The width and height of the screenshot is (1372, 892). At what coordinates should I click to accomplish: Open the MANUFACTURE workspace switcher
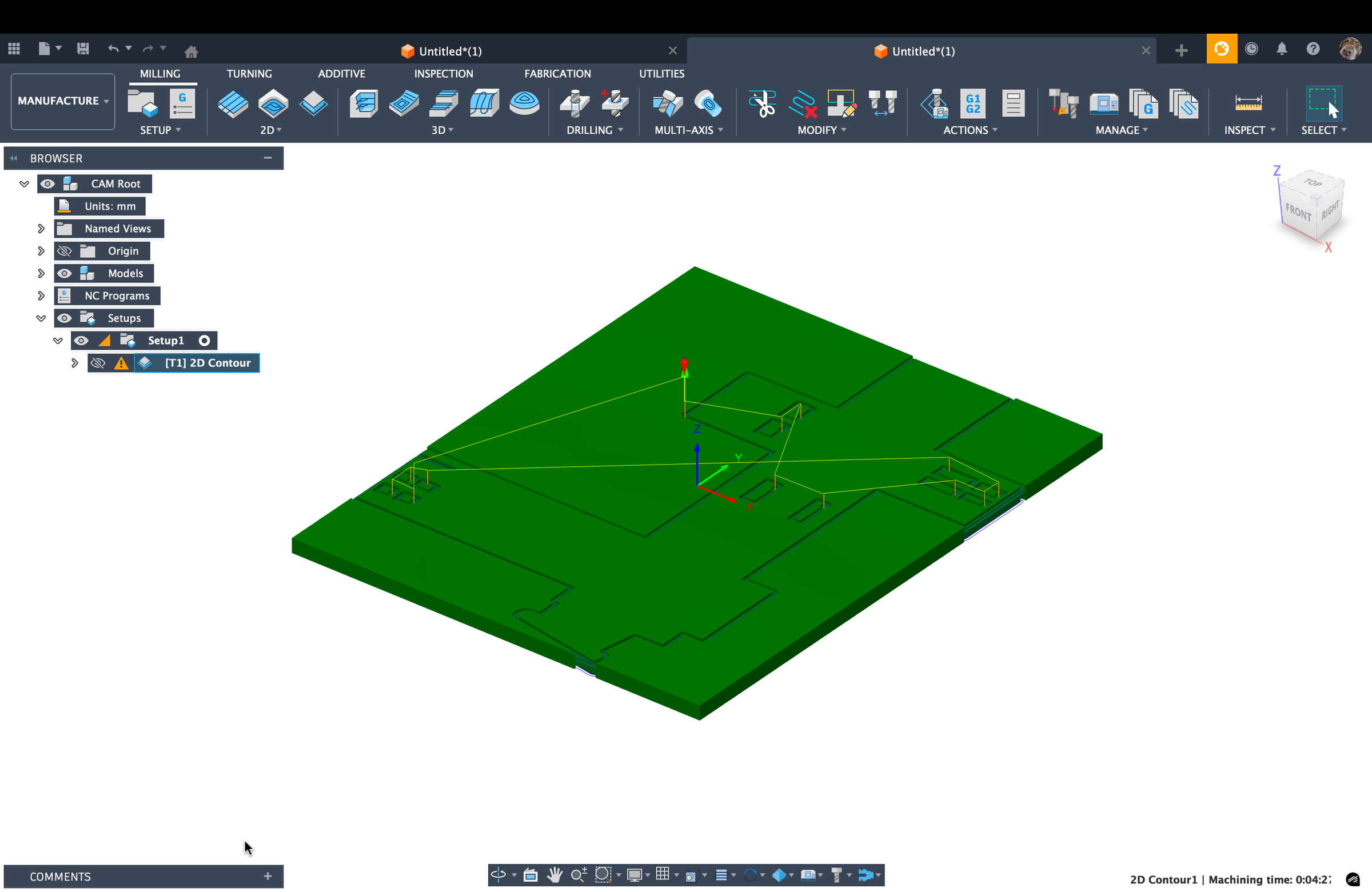click(x=62, y=101)
